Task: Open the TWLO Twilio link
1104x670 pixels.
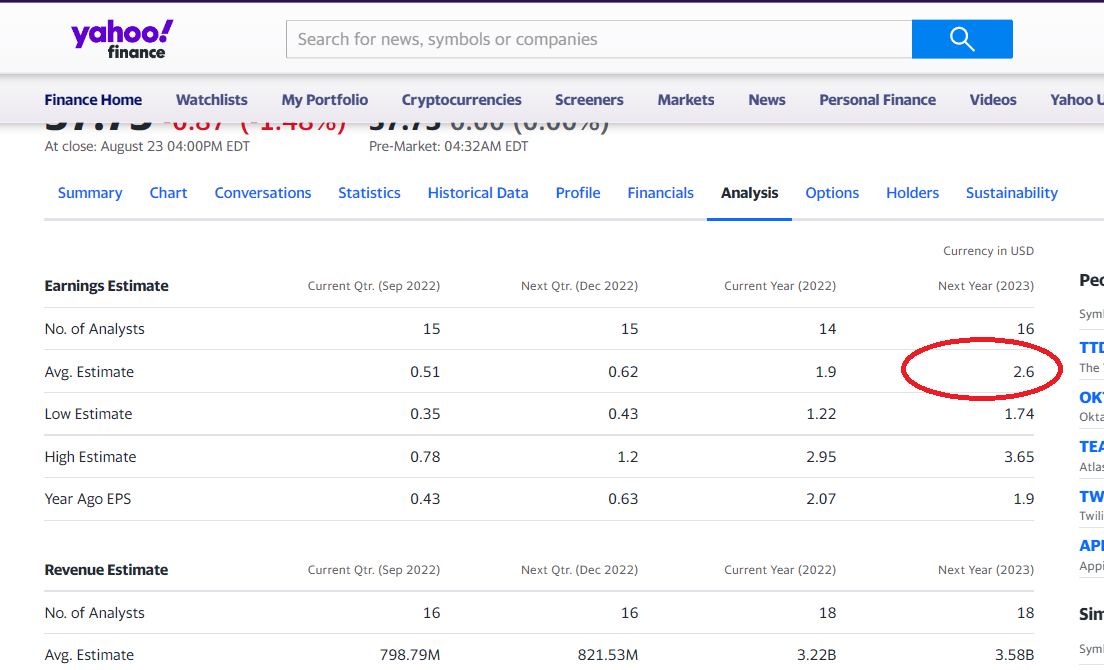Action: 1091,496
